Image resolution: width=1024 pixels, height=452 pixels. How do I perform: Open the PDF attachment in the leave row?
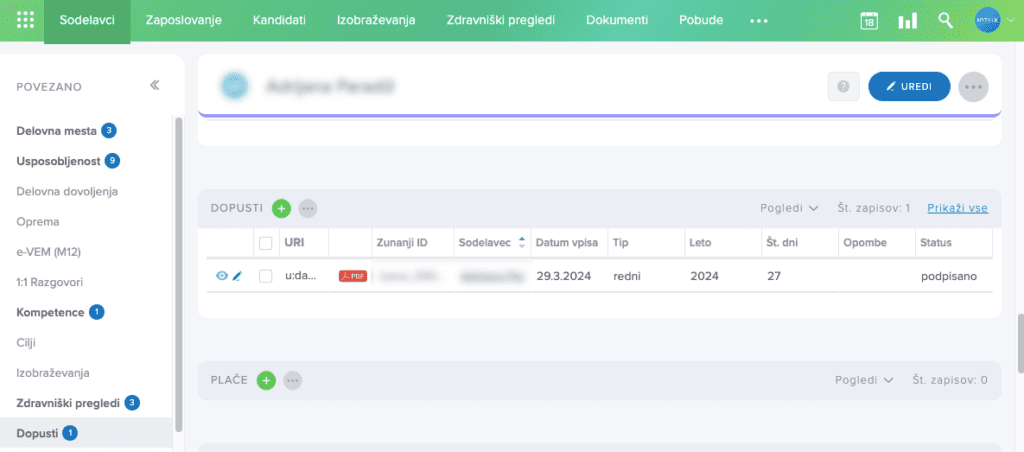pyautogui.click(x=351, y=276)
